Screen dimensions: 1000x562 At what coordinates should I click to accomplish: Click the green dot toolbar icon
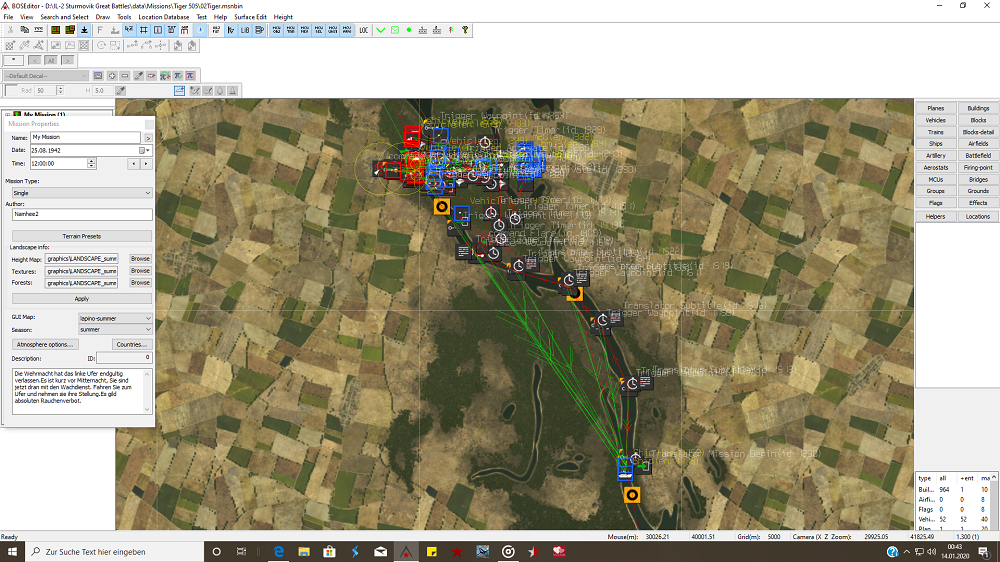(x=409, y=30)
